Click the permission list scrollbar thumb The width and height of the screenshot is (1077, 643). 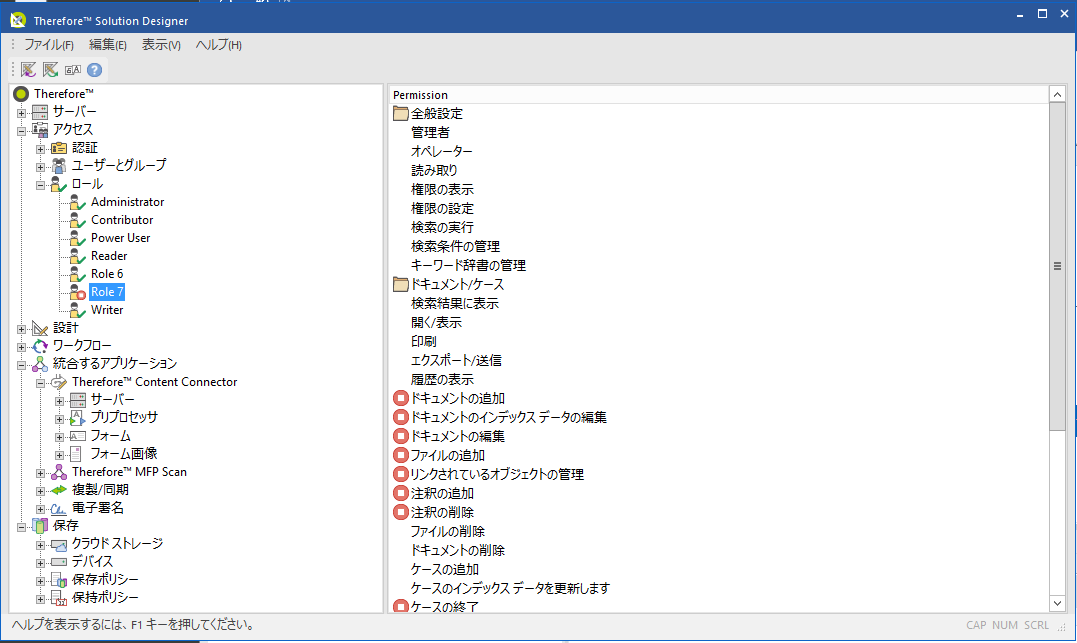click(1057, 267)
